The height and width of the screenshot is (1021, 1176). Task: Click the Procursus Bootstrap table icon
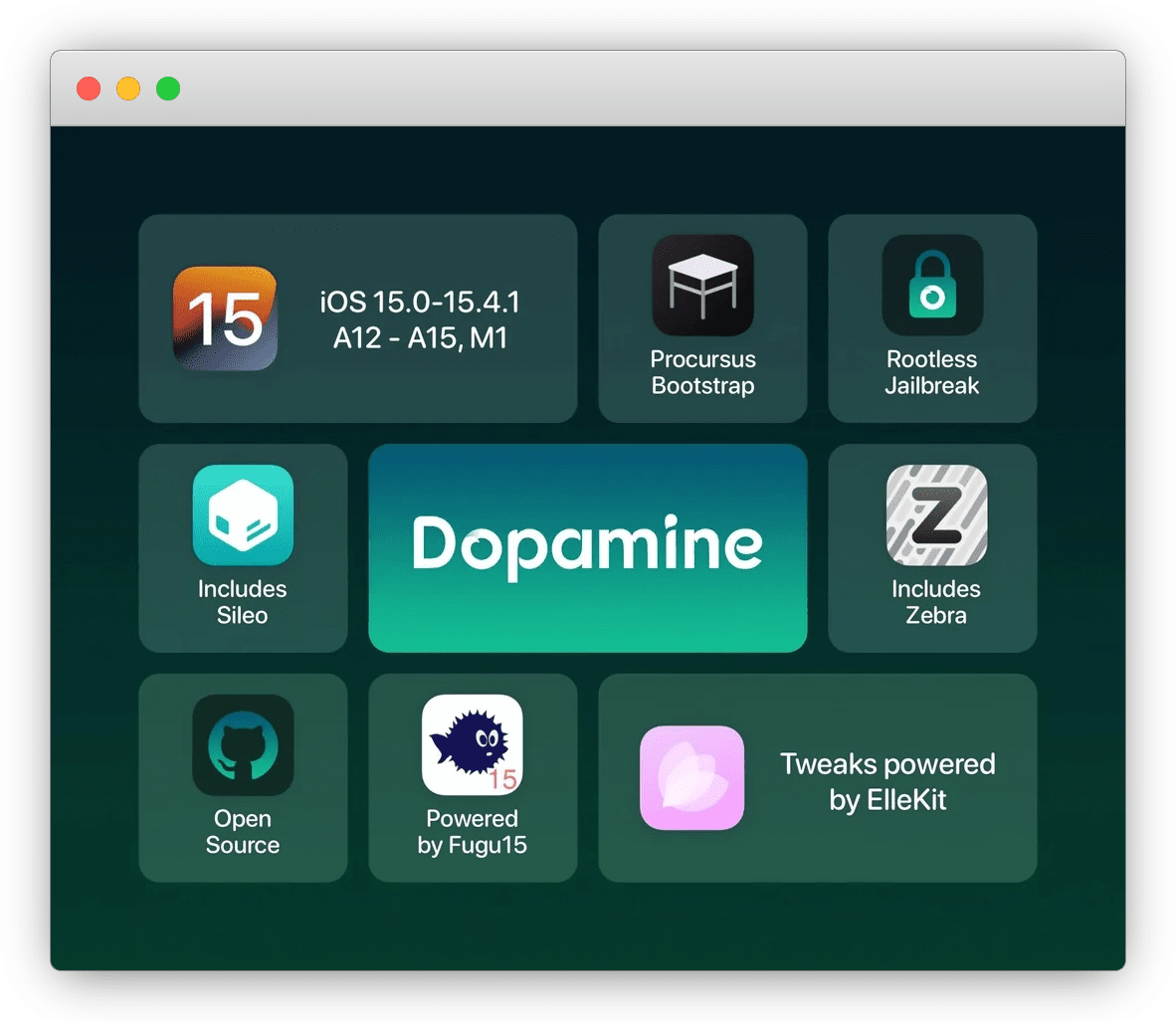(x=702, y=286)
